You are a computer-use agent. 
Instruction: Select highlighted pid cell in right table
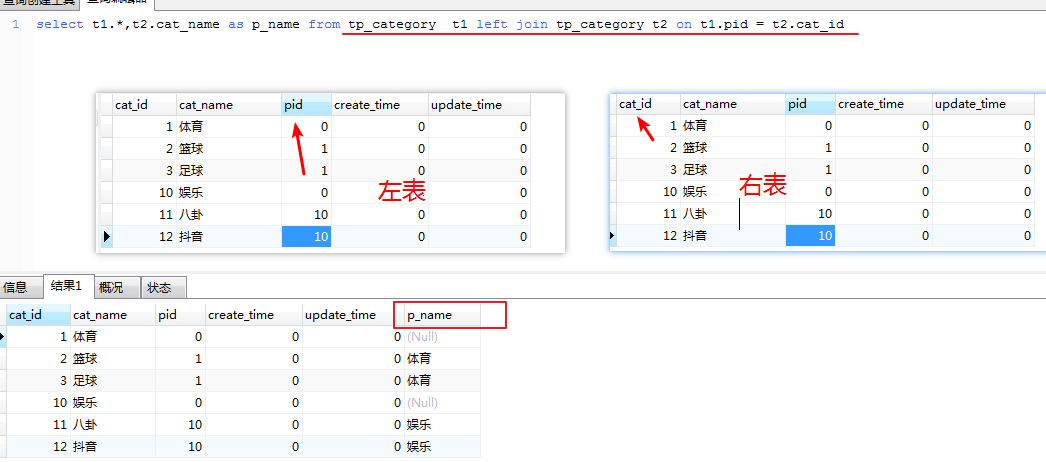[x=810, y=237]
